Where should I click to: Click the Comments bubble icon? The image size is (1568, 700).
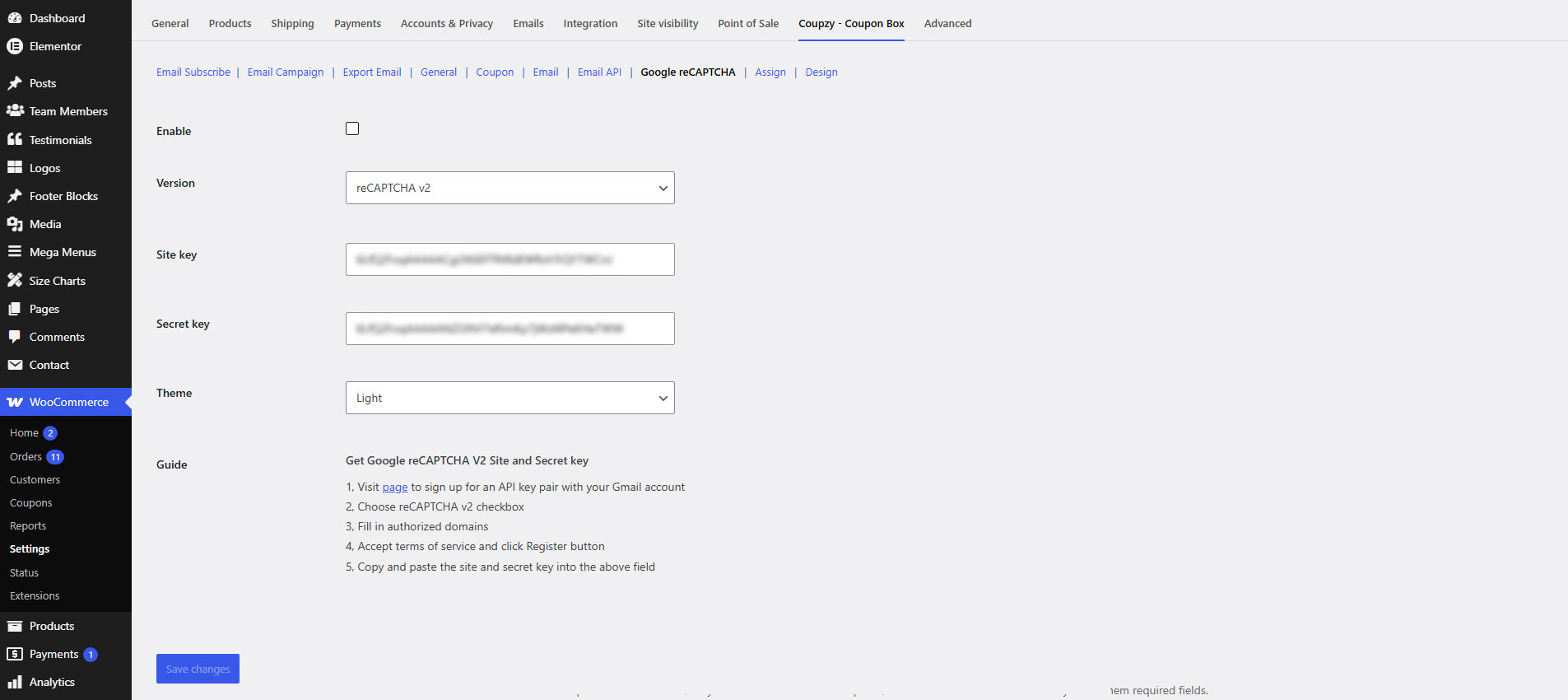tap(15, 337)
